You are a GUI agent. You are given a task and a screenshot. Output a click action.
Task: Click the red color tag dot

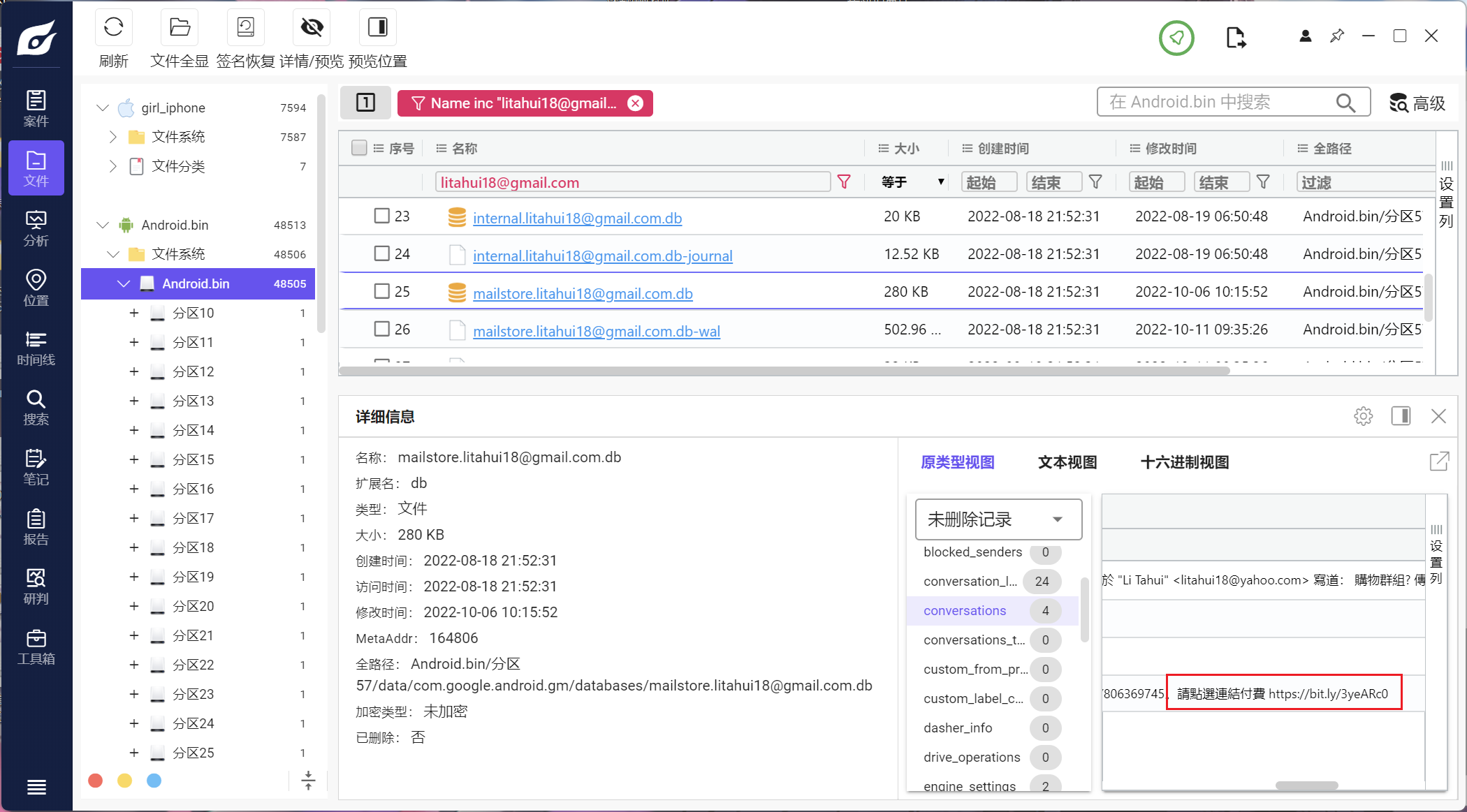point(96,781)
